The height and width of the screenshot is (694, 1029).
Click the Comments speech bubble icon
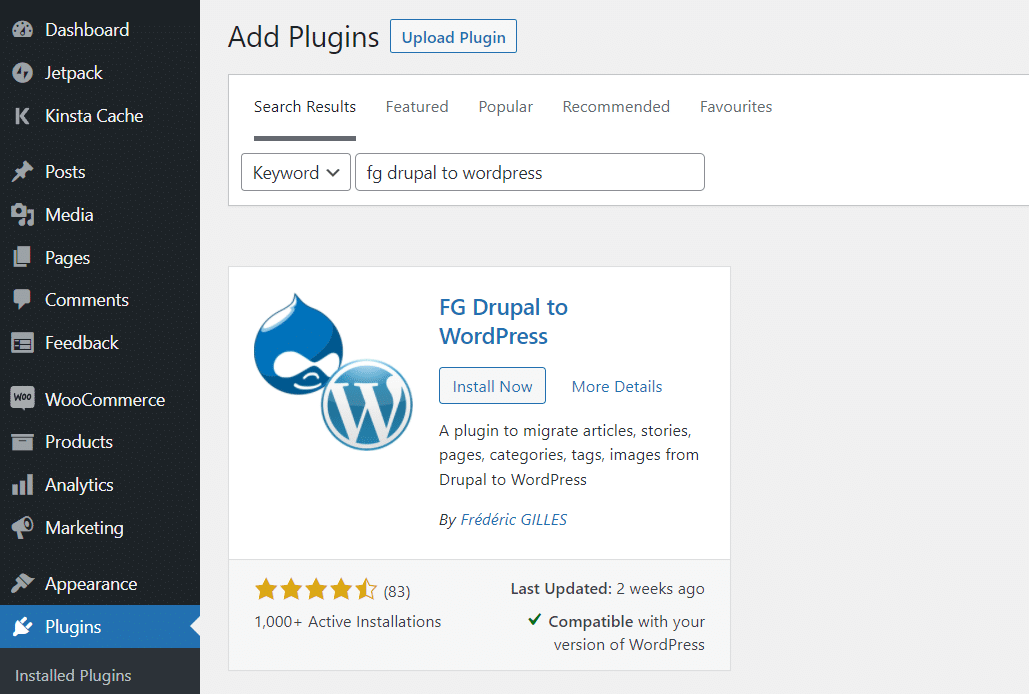(22, 299)
